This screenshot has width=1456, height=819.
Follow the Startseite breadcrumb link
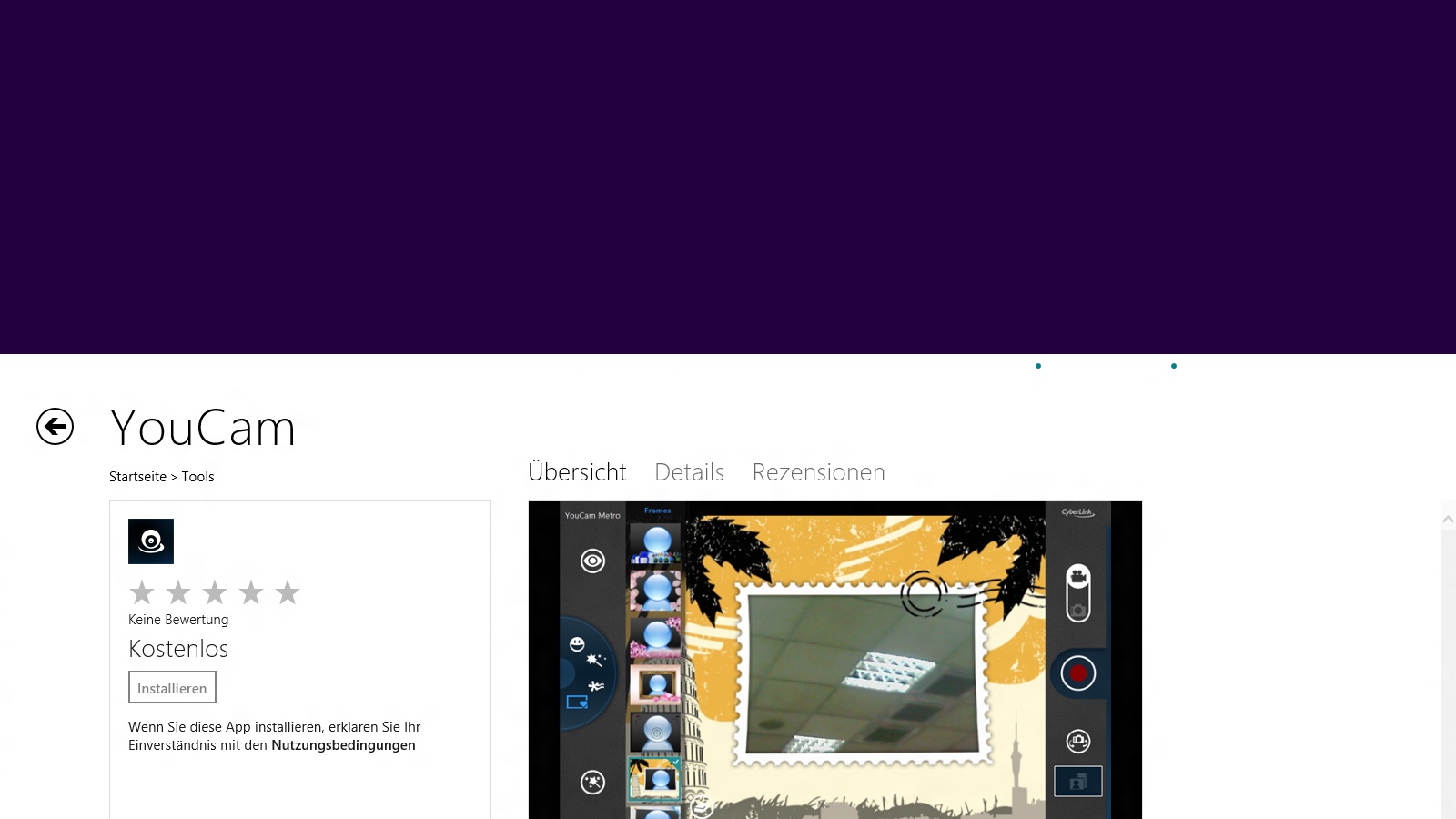pos(137,477)
